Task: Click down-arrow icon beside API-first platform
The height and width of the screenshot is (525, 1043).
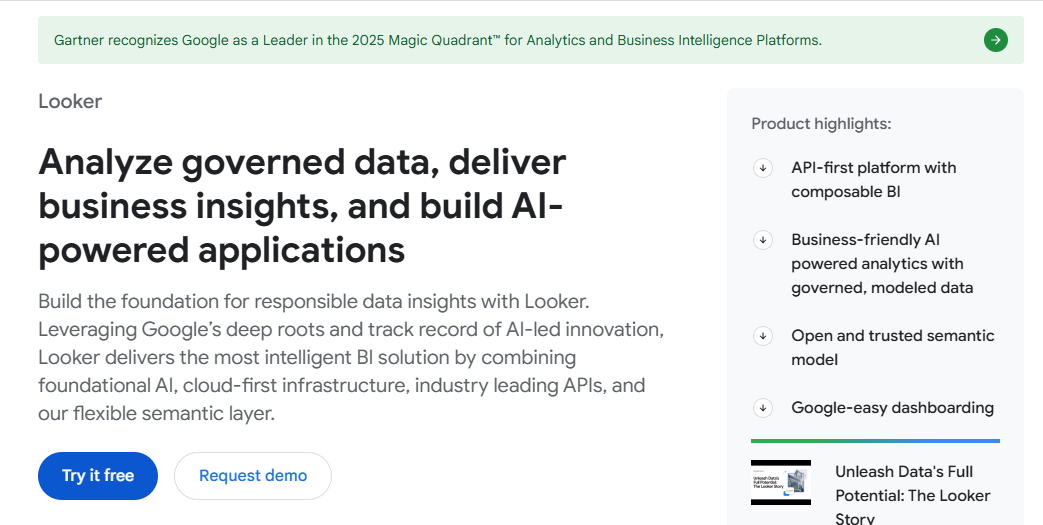Action: (x=763, y=168)
